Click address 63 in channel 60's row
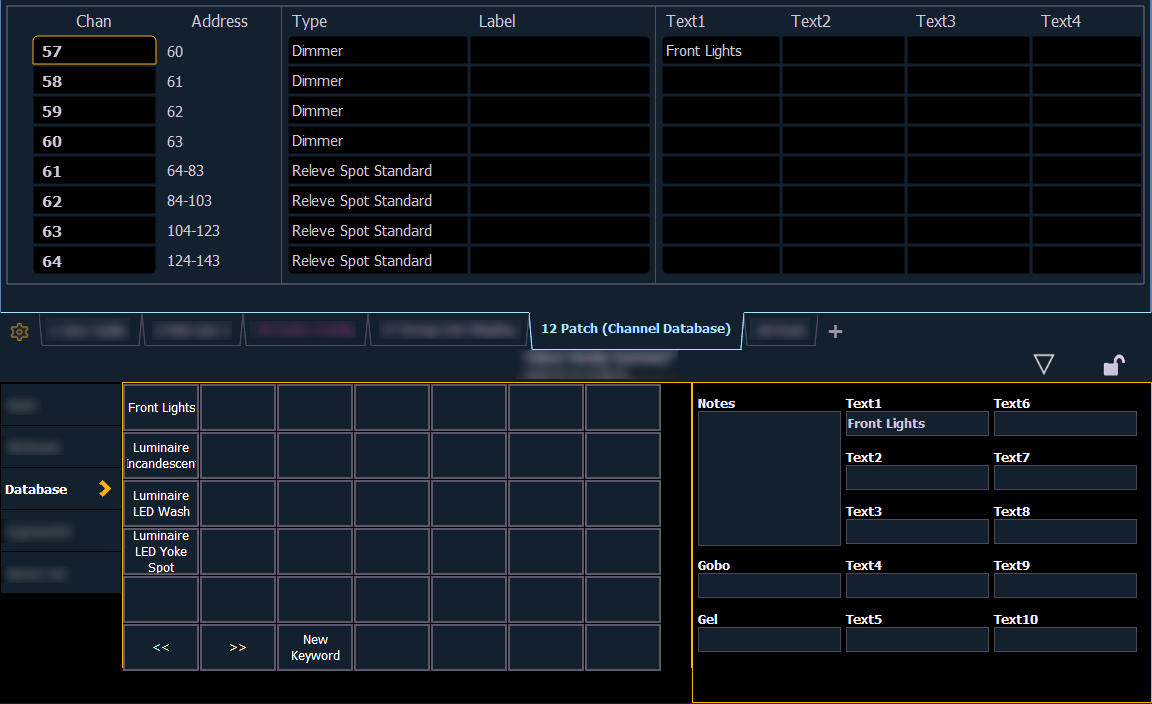 [175, 142]
